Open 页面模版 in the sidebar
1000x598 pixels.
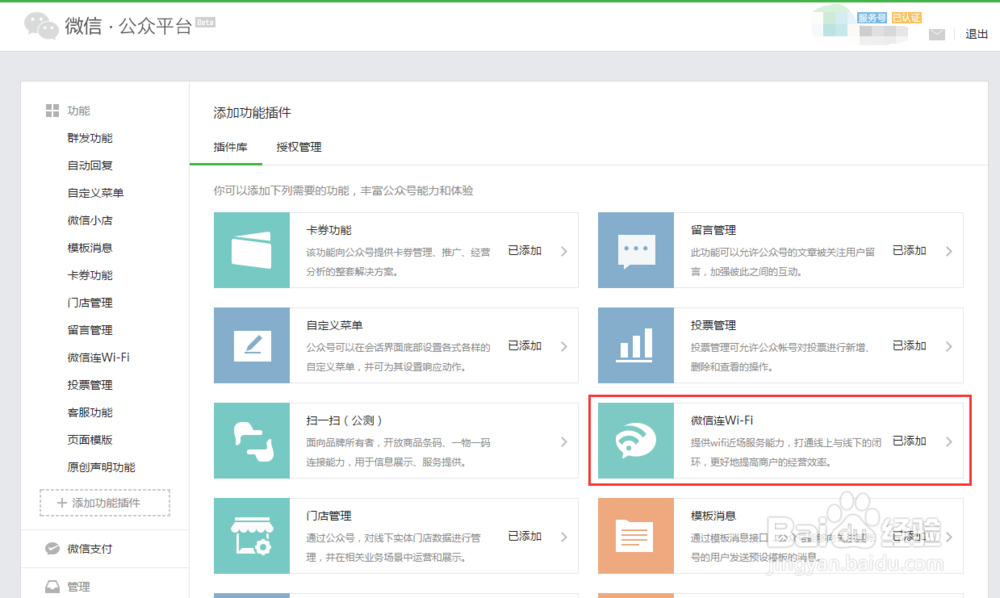[x=90, y=440]
